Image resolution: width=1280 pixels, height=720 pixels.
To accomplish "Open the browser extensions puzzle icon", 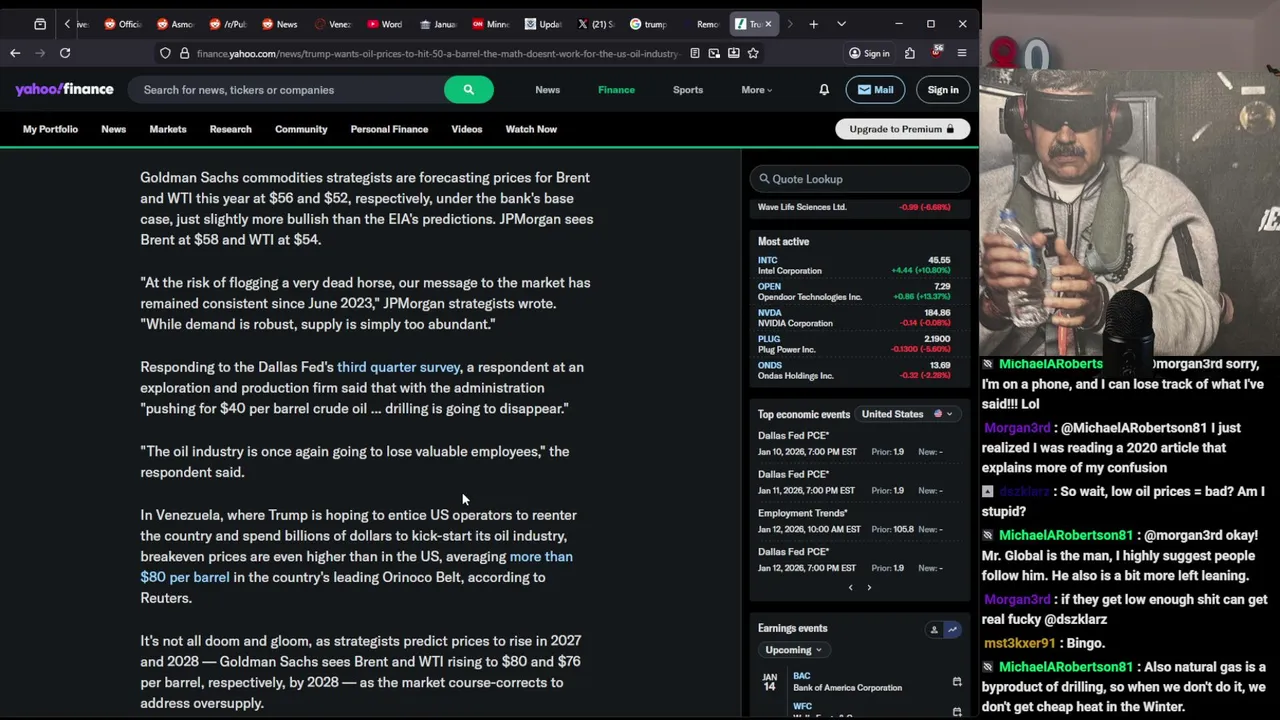I will tap(910, 53).
